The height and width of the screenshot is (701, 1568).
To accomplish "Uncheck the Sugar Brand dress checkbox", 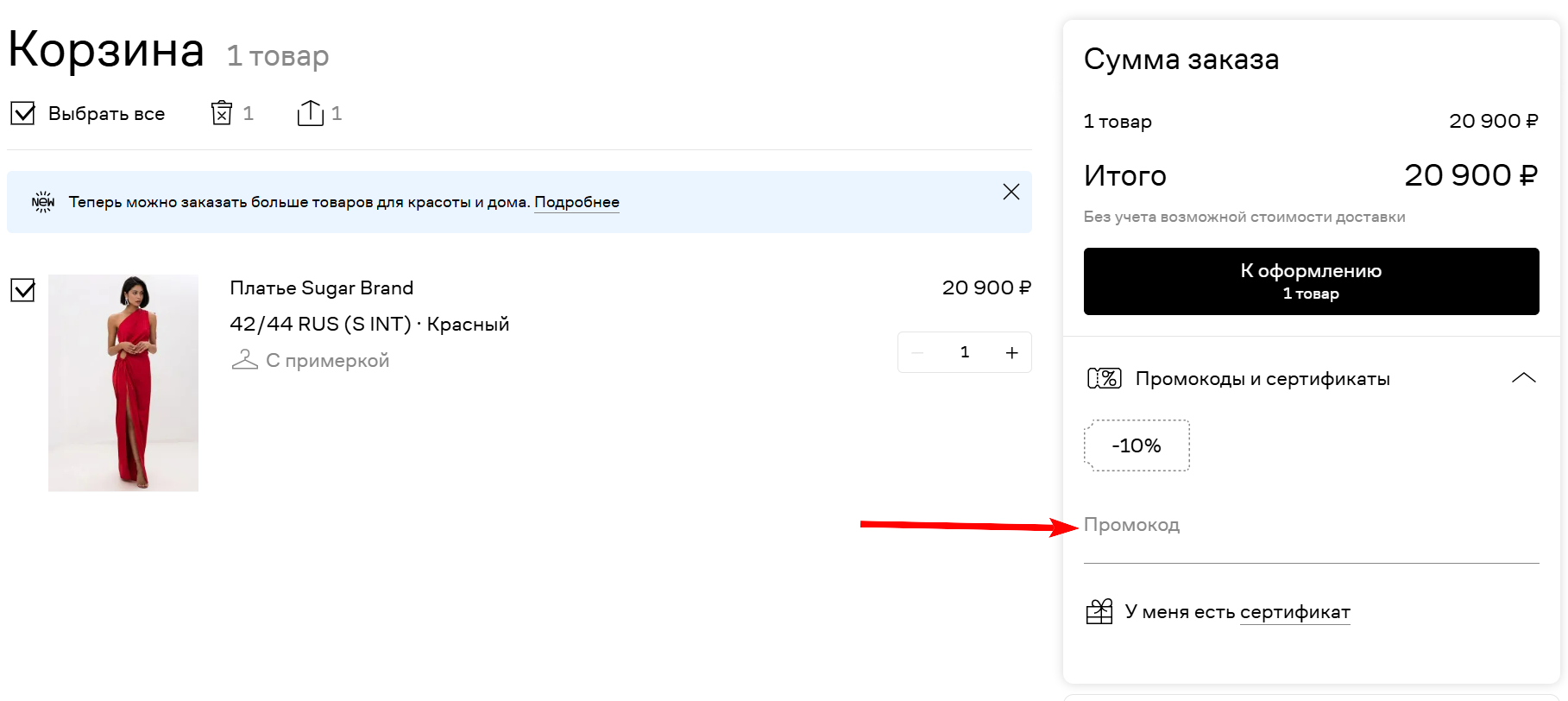I will 22,290.
